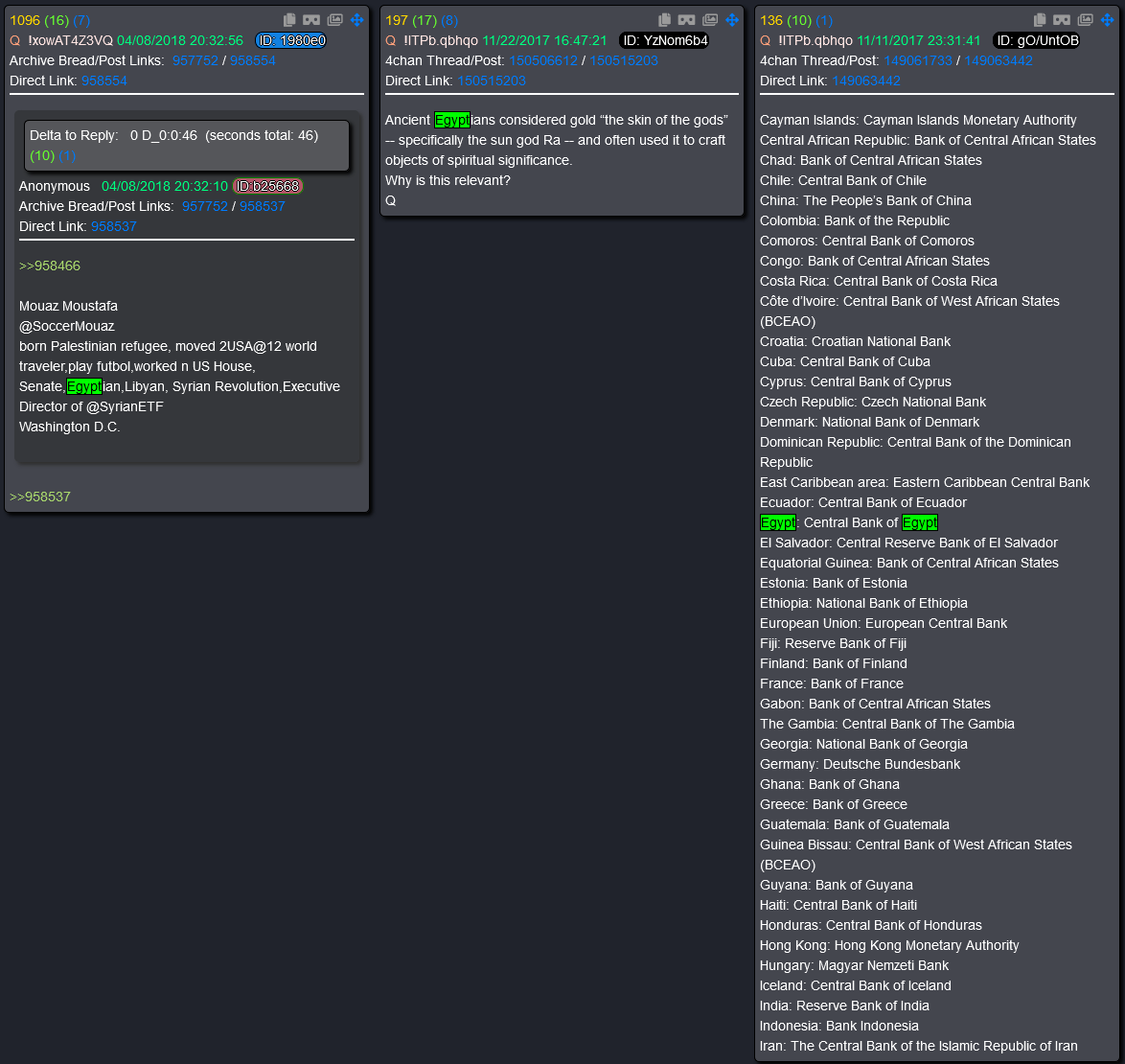Click the copy icon on post 1096
The width and height of the screenshot is (1125, 1064).
point(289,20)
